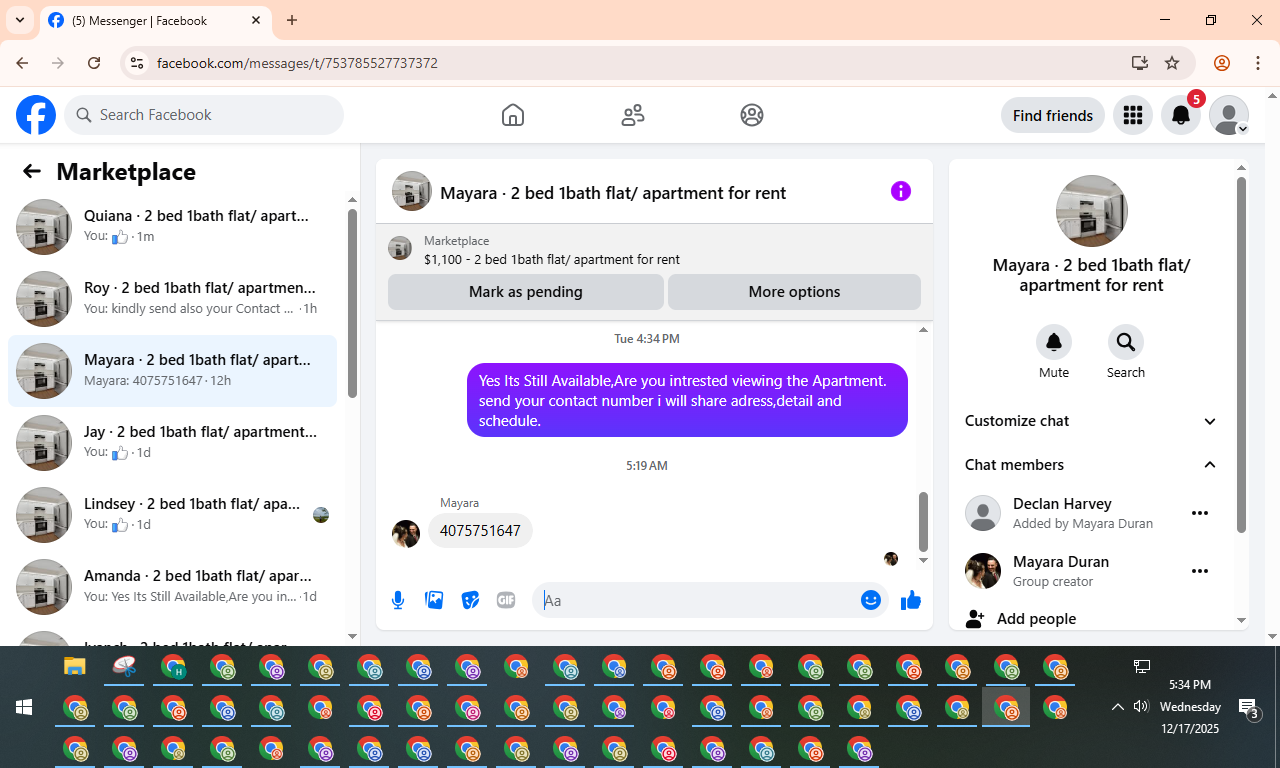Open the Facebook menu grid icon
Viewport: 1280px width, 768px height.
1133,115
